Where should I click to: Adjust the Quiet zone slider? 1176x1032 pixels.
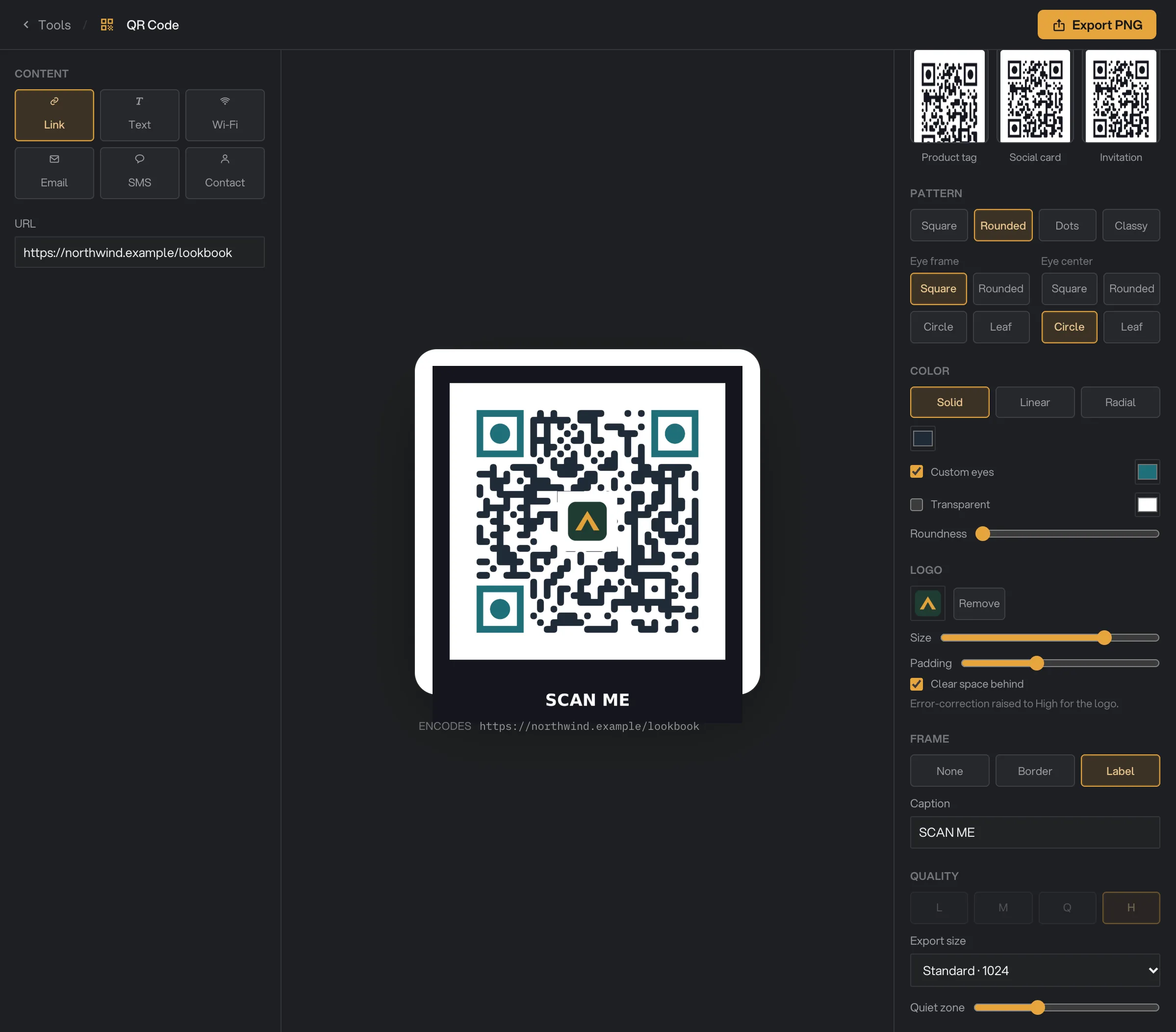[x=1066, y=1007]
